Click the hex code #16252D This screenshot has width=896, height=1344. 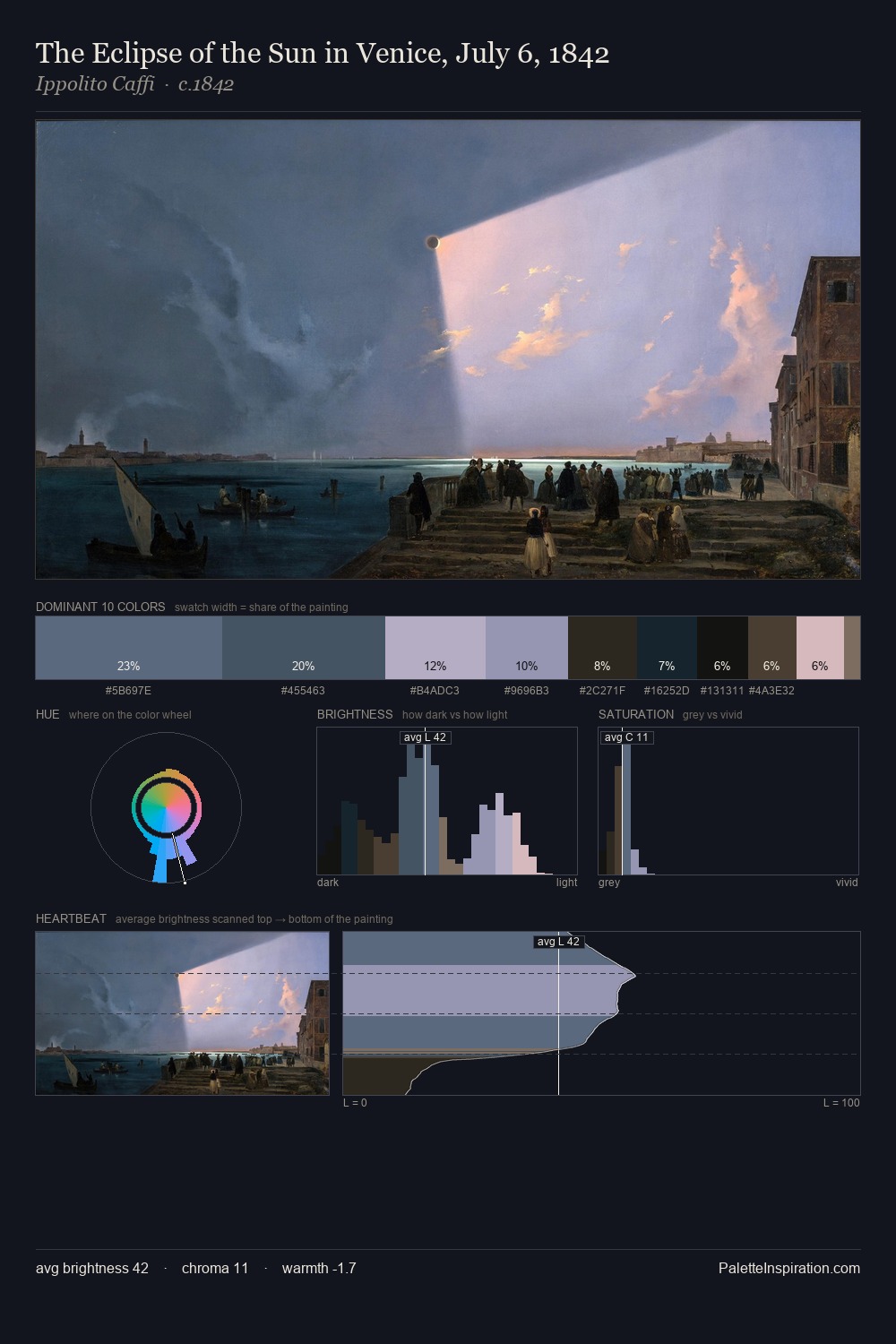[667, 691]
